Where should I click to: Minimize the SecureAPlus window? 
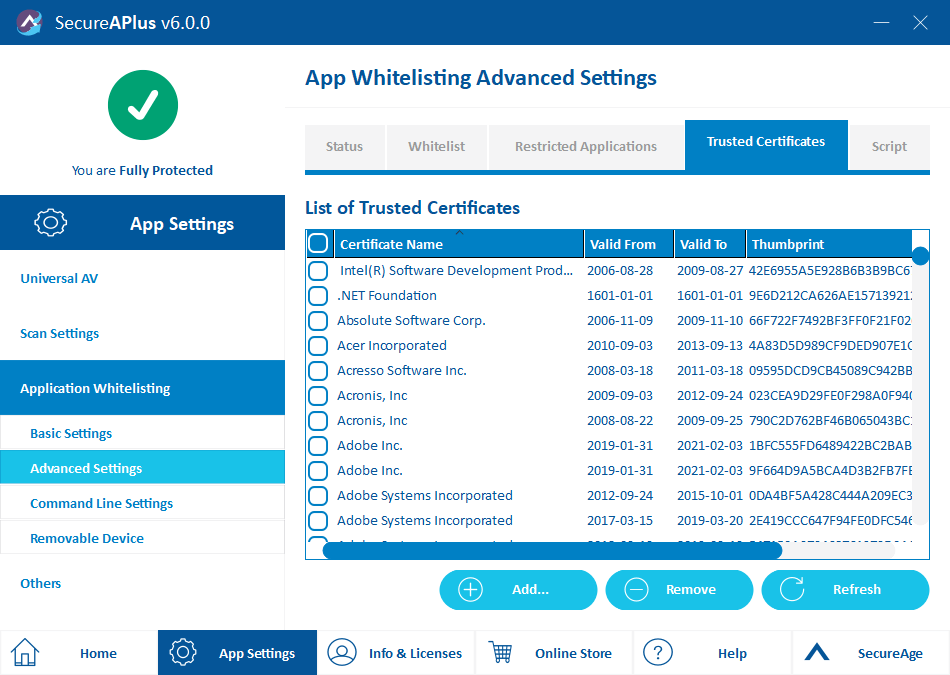pos(882,22)
